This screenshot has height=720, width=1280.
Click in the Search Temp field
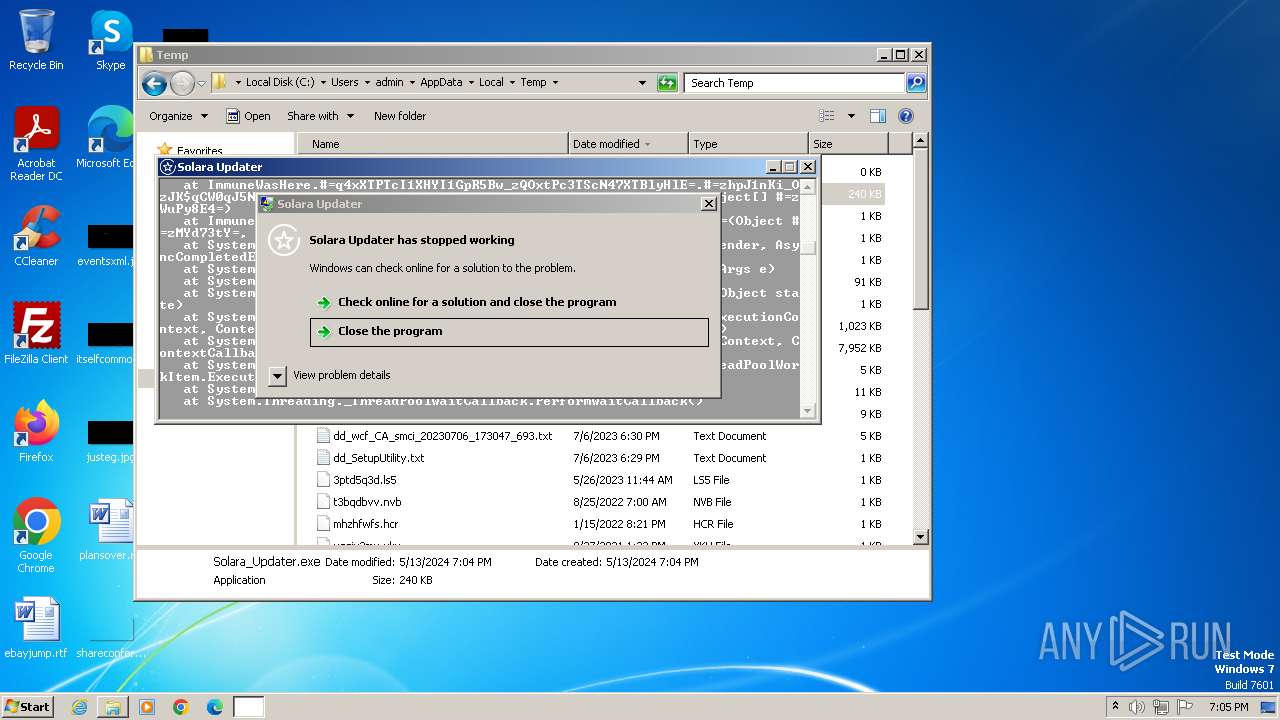tap(795, 83)
